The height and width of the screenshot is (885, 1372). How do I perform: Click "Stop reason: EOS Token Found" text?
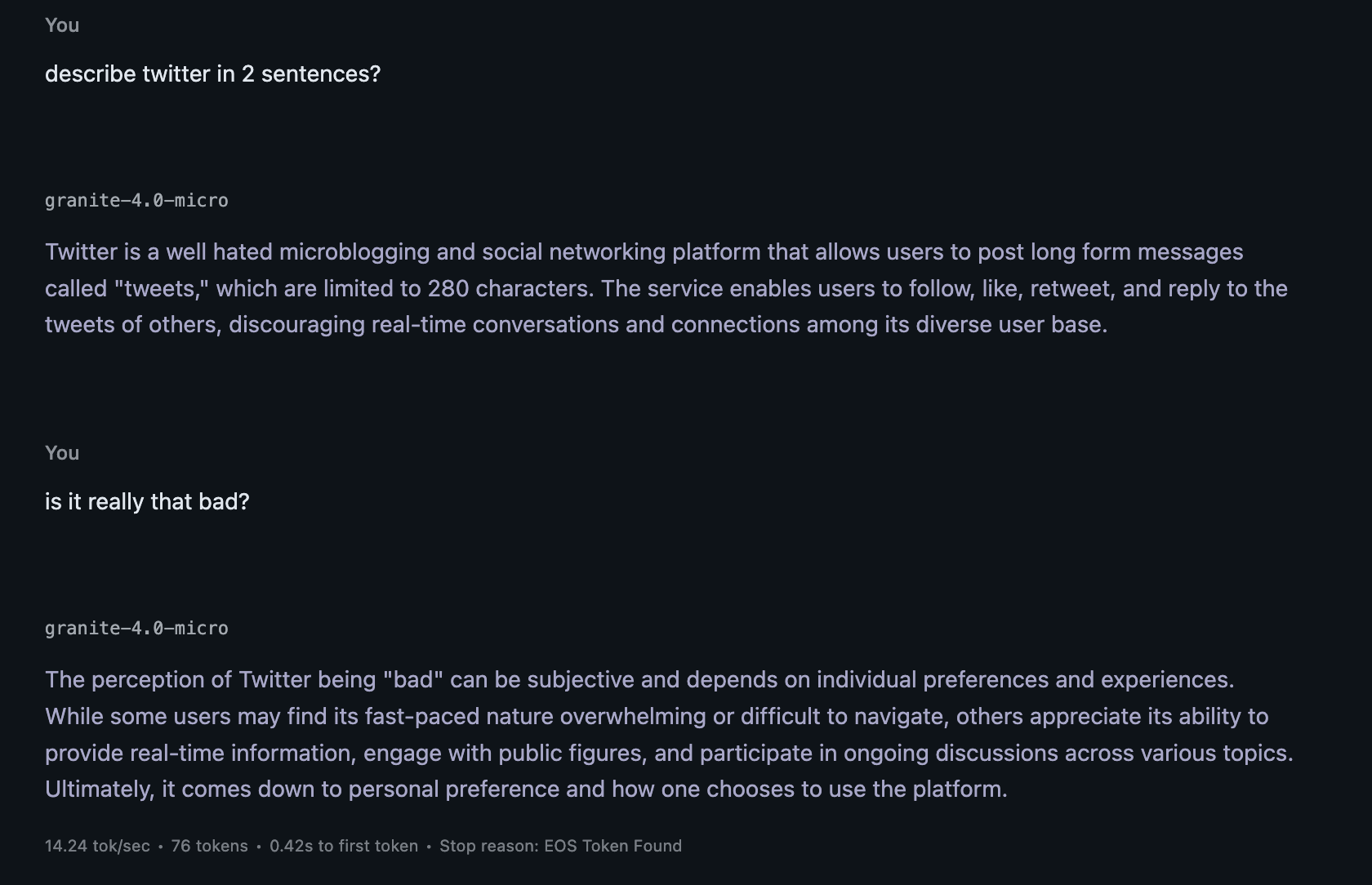560,847
